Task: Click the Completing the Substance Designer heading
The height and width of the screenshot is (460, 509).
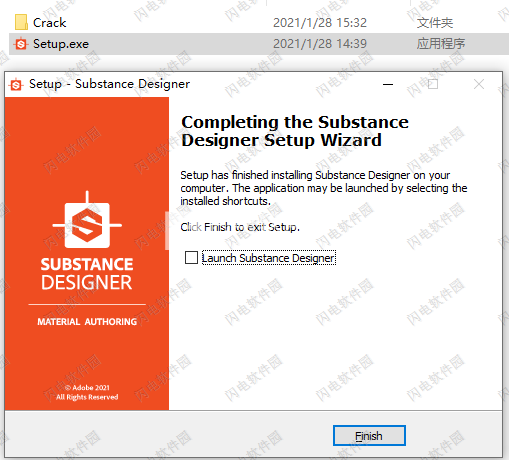Action: click(x=295, y=131)
